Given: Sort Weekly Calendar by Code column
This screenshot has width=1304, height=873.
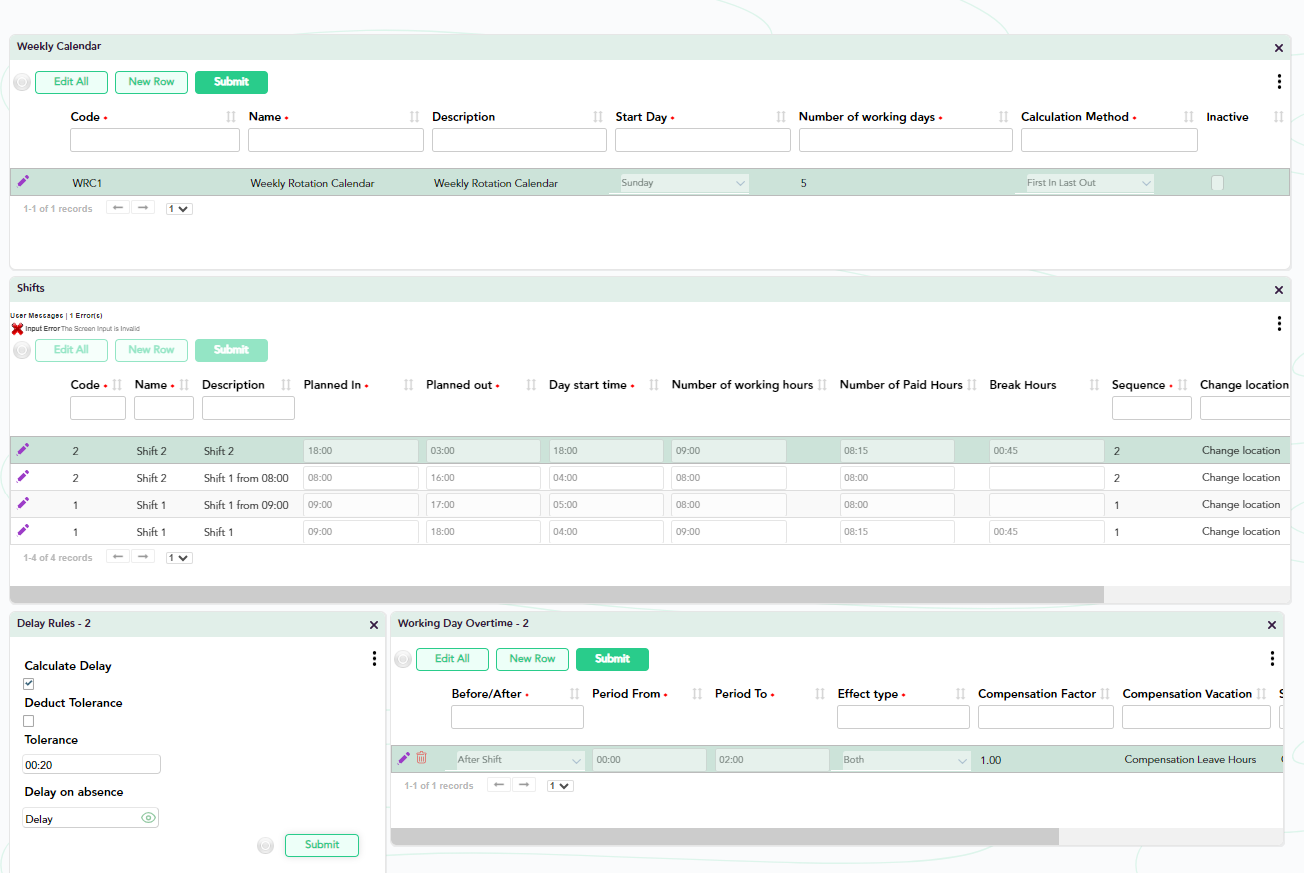Looking at the screenshot, I should click(x=232, y=117).
